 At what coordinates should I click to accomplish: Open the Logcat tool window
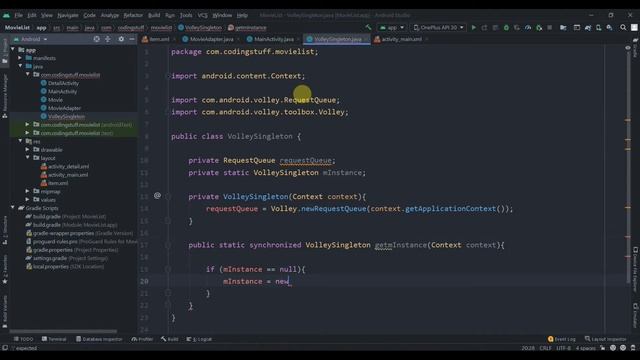[x=199, y=339]
